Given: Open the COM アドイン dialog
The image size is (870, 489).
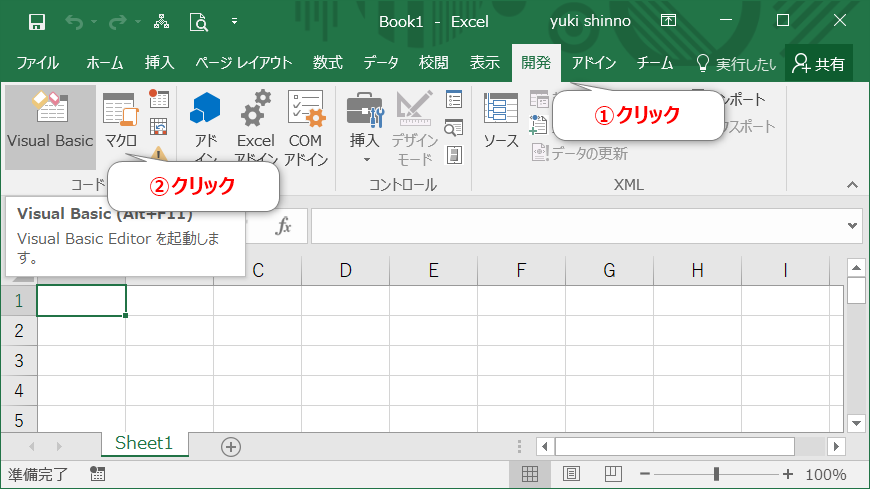Looking at the screenshot, I should [x=306, y=128].
